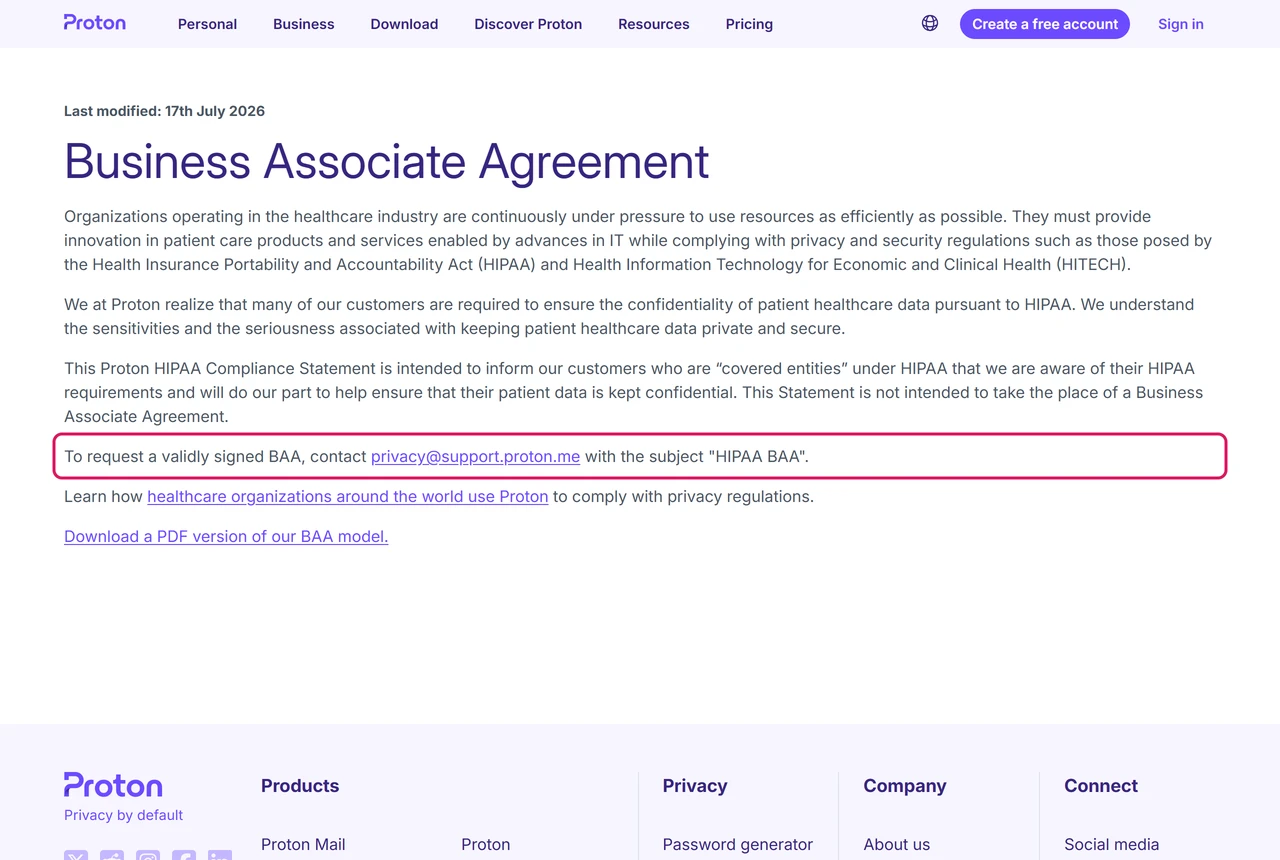
Task: Expand the Discover Proton menu
Action: [528, 24]
